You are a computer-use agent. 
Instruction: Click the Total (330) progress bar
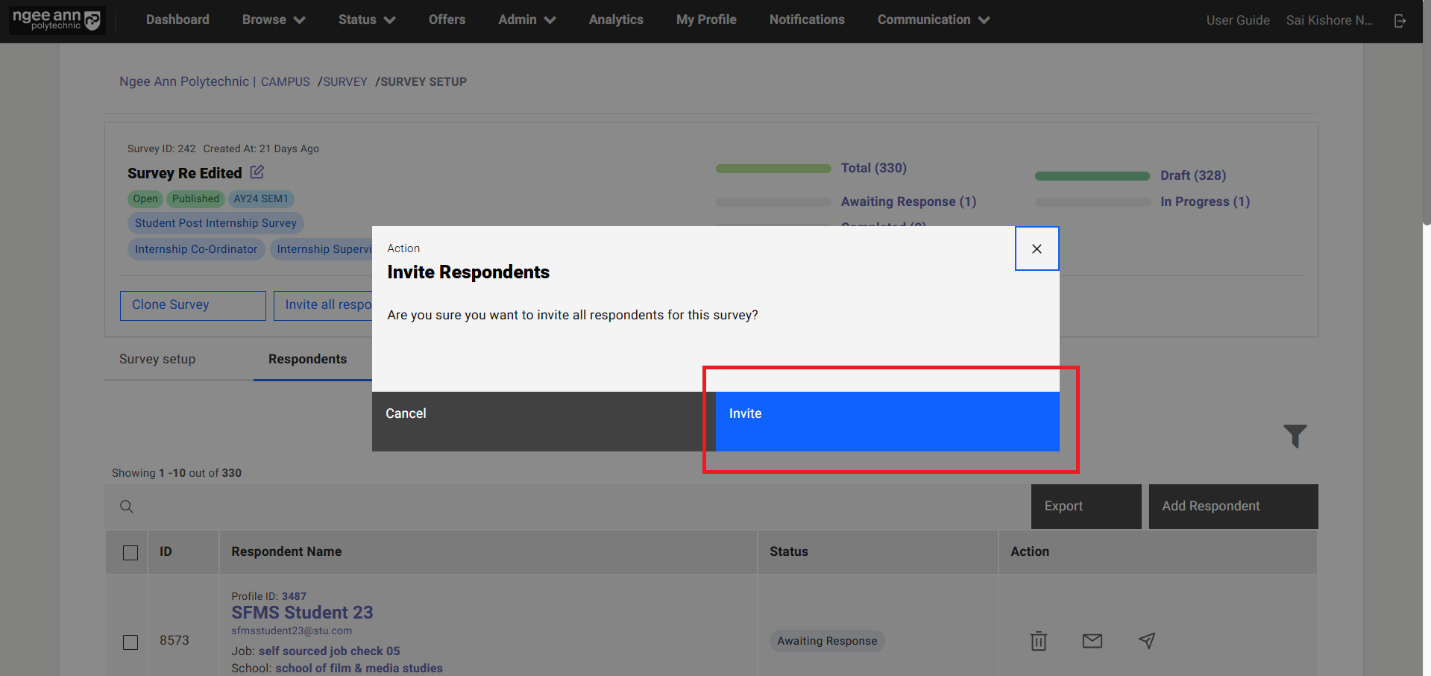(x=773, y=169)
